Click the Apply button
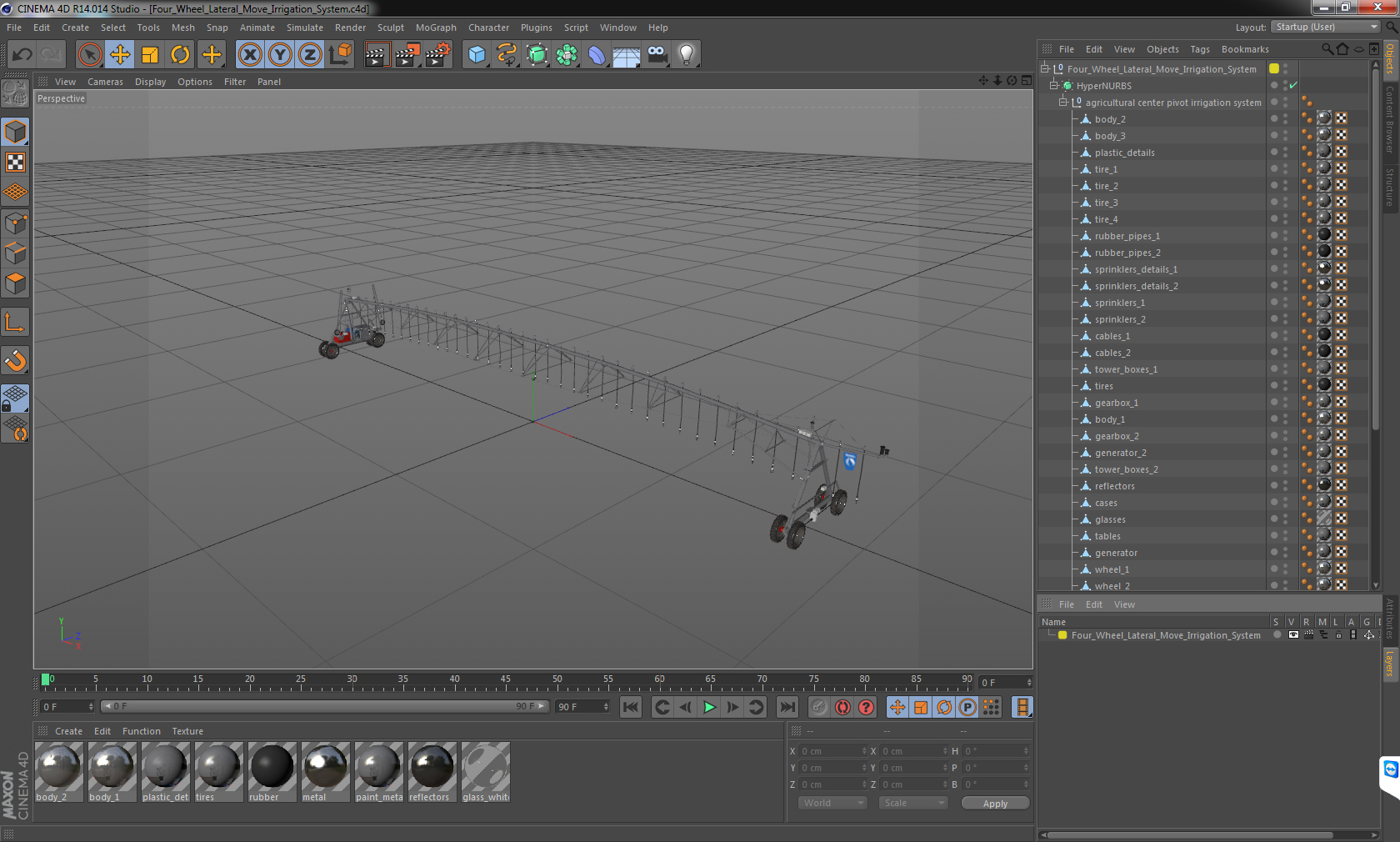The height and width of the screenshot is (842, 1400). pyautogui.click(x=995, y=804)
